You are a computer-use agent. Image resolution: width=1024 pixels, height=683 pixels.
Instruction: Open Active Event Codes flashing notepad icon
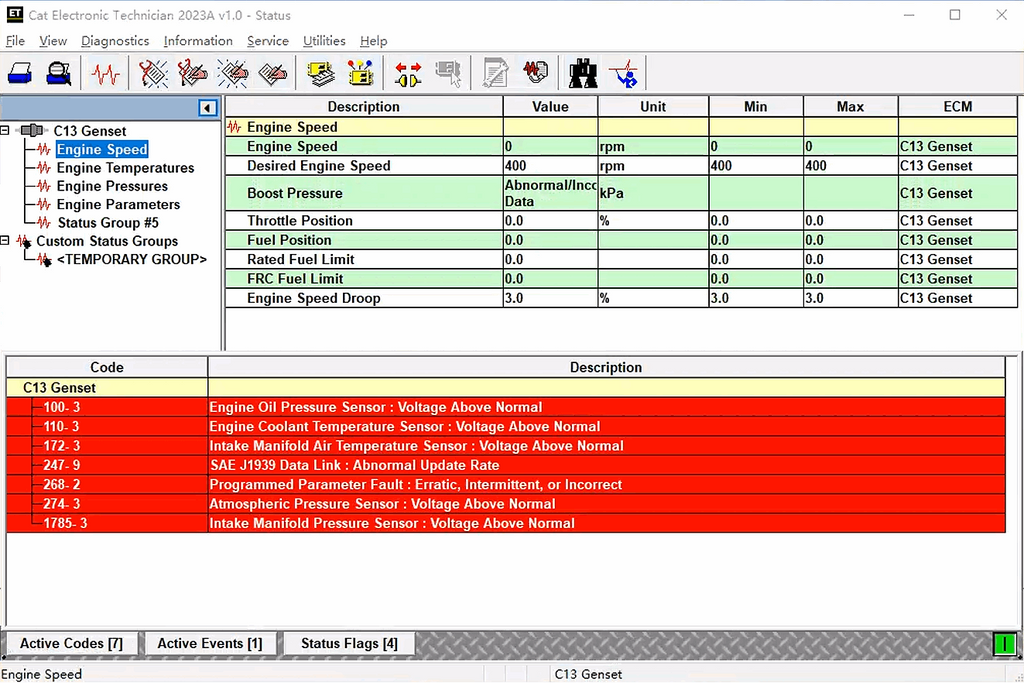click(232, 73)
